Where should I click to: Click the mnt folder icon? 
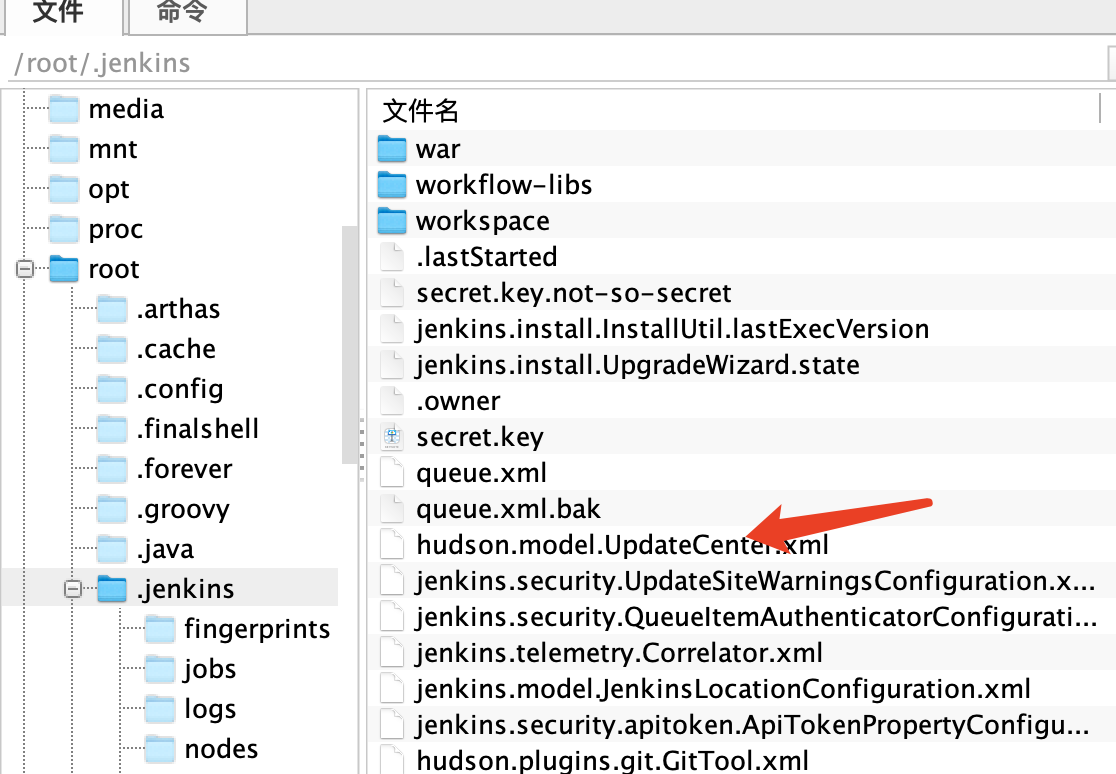tap(64, 149)
